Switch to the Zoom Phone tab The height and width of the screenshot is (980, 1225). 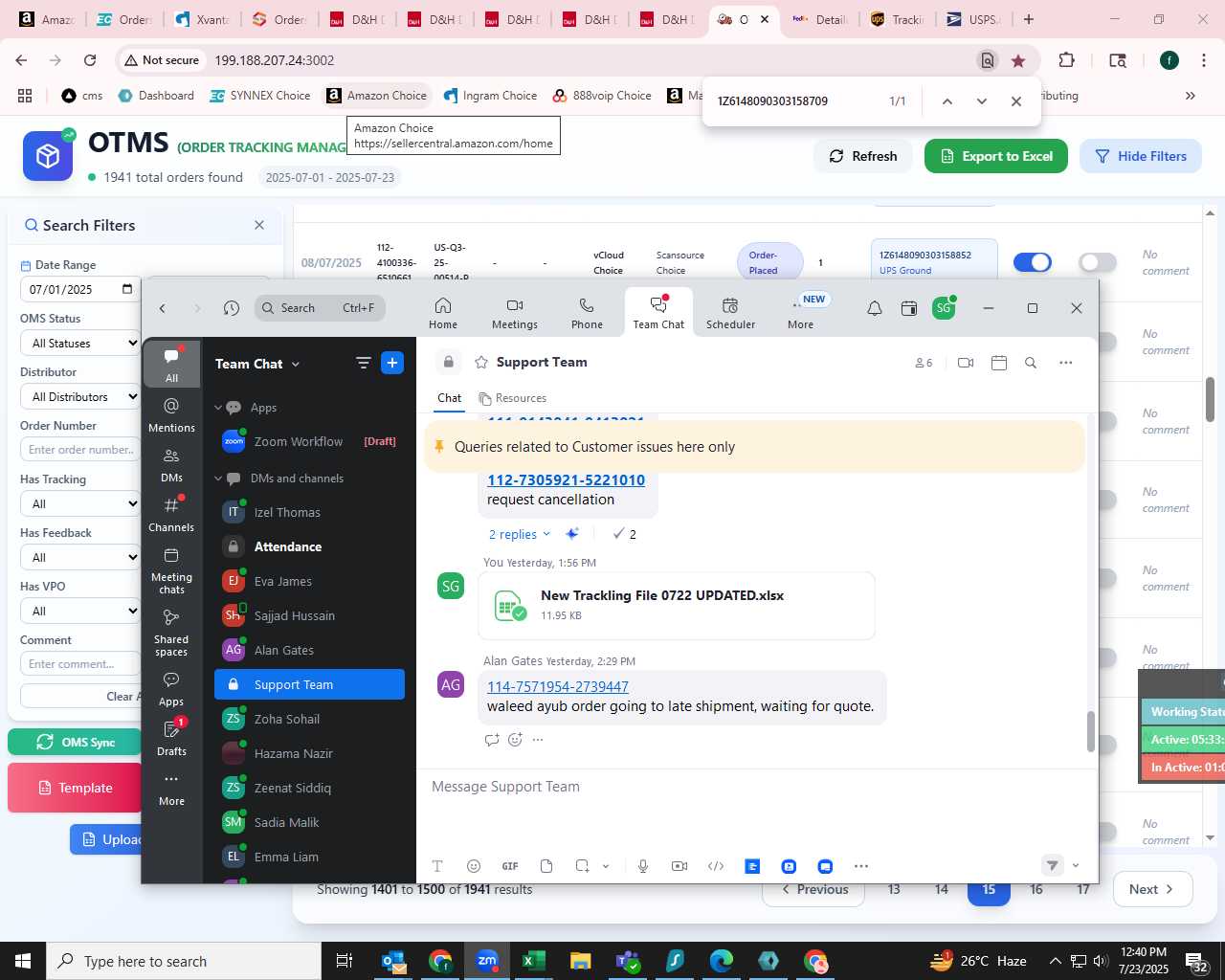(x=587, y=313)
